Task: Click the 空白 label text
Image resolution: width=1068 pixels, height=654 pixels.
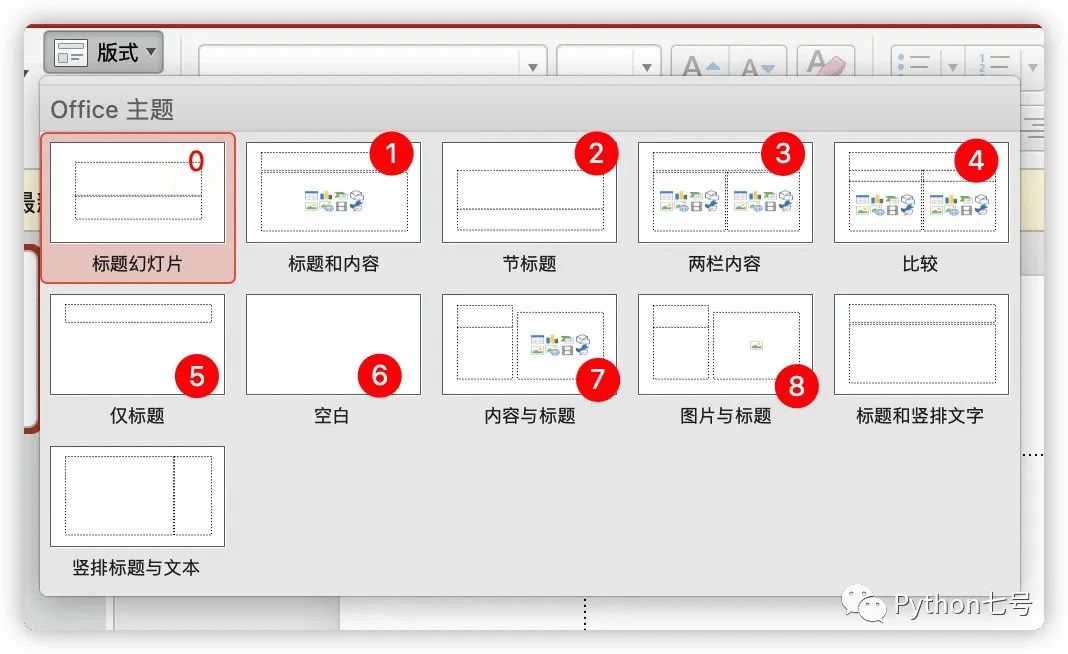Action: pyautogui.click(x=332, y=416)
